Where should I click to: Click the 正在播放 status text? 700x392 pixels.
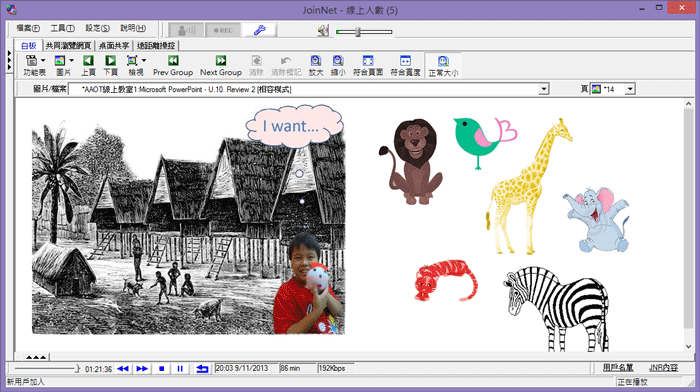(633, 382)
